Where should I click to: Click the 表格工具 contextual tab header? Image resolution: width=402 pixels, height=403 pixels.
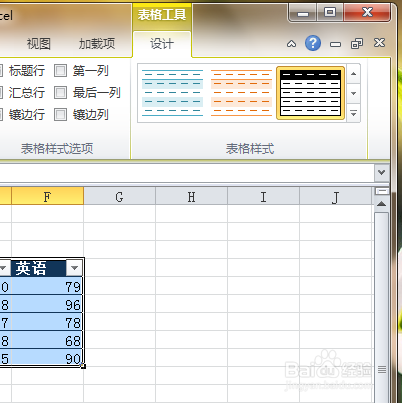click(162, 15)
